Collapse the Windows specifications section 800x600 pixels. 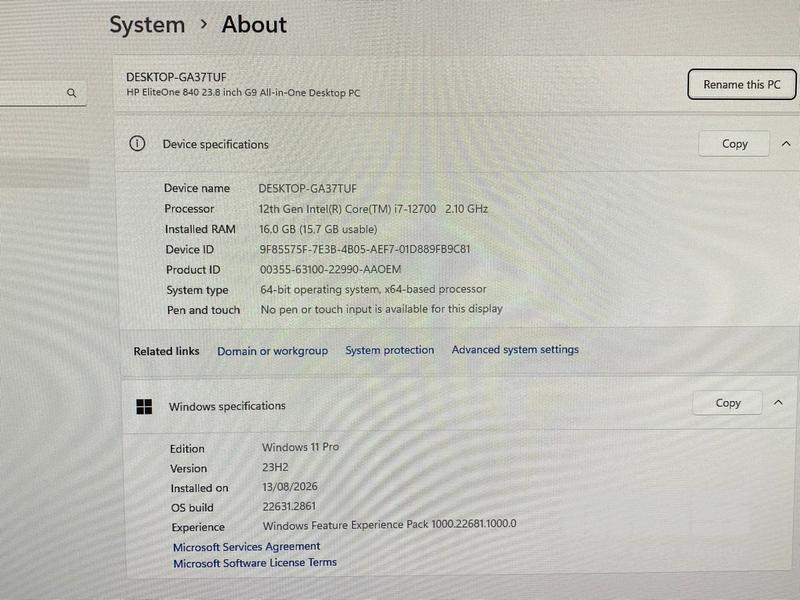778,403
